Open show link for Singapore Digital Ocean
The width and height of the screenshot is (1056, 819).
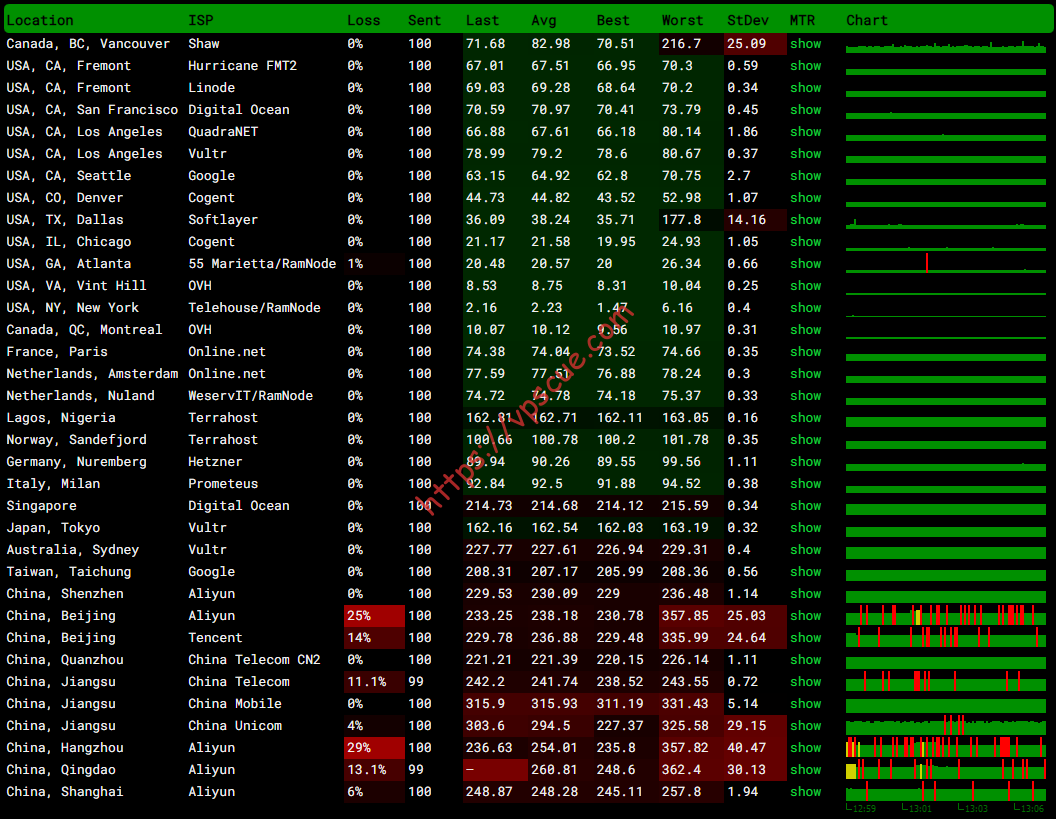(x=805, y=506)
